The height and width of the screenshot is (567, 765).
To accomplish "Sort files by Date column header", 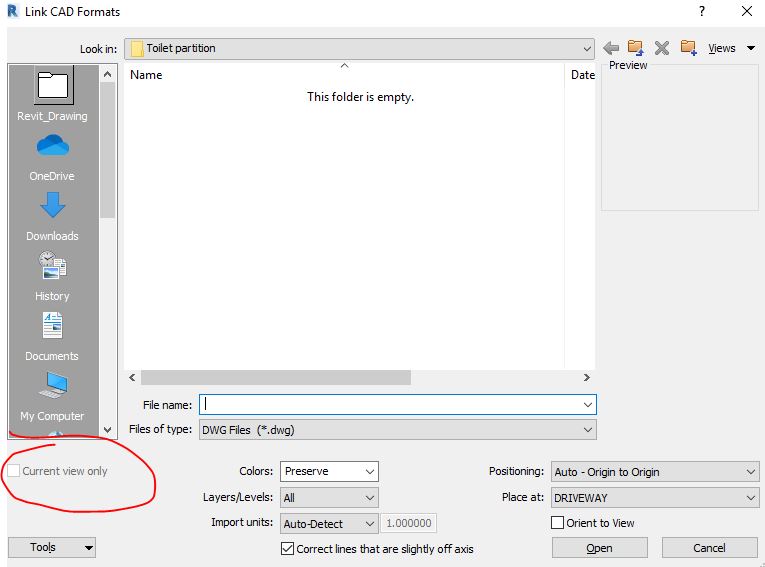I will point(583,75).
